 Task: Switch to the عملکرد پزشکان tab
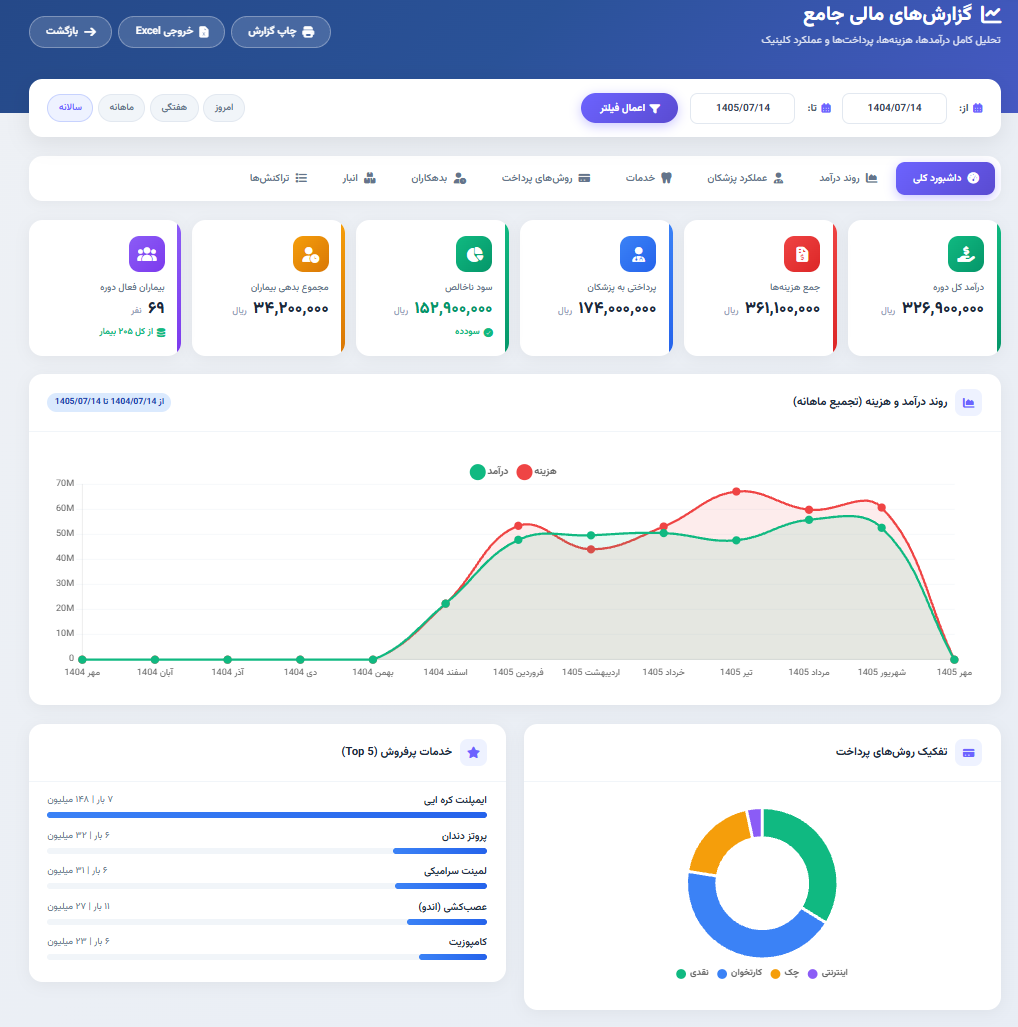click(745, 178)
